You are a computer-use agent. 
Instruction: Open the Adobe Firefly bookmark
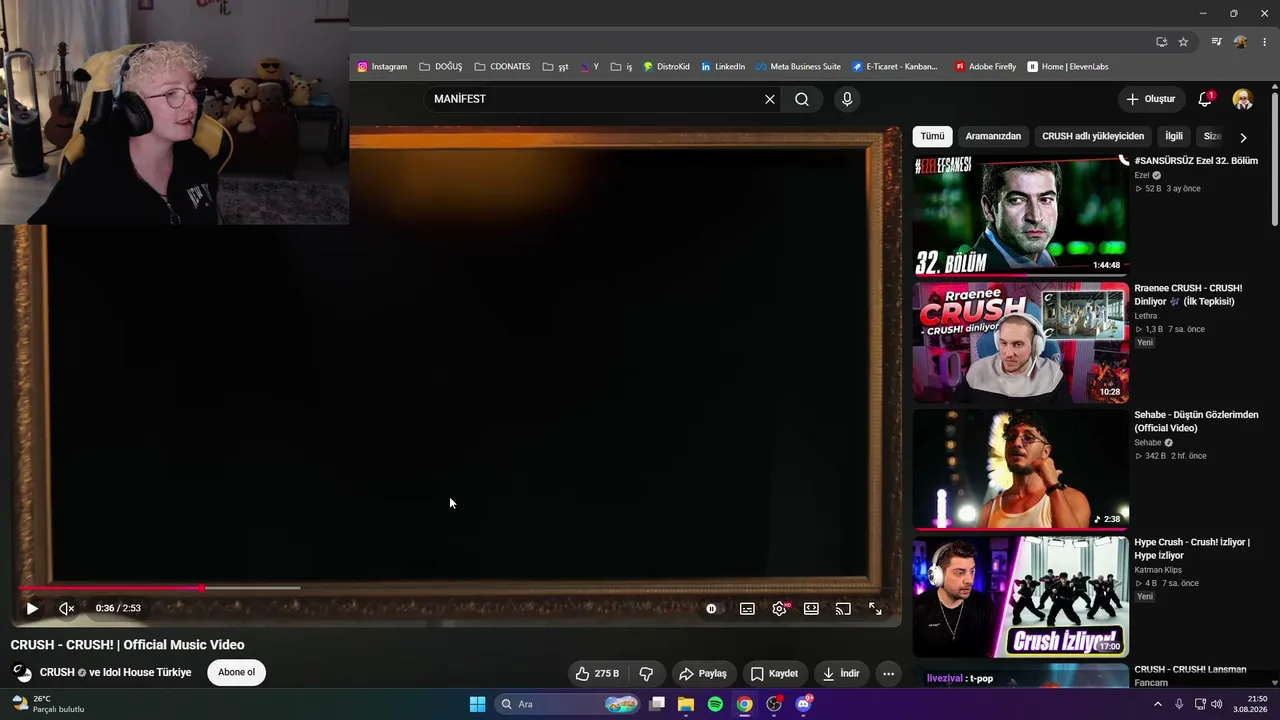point(985,67)
